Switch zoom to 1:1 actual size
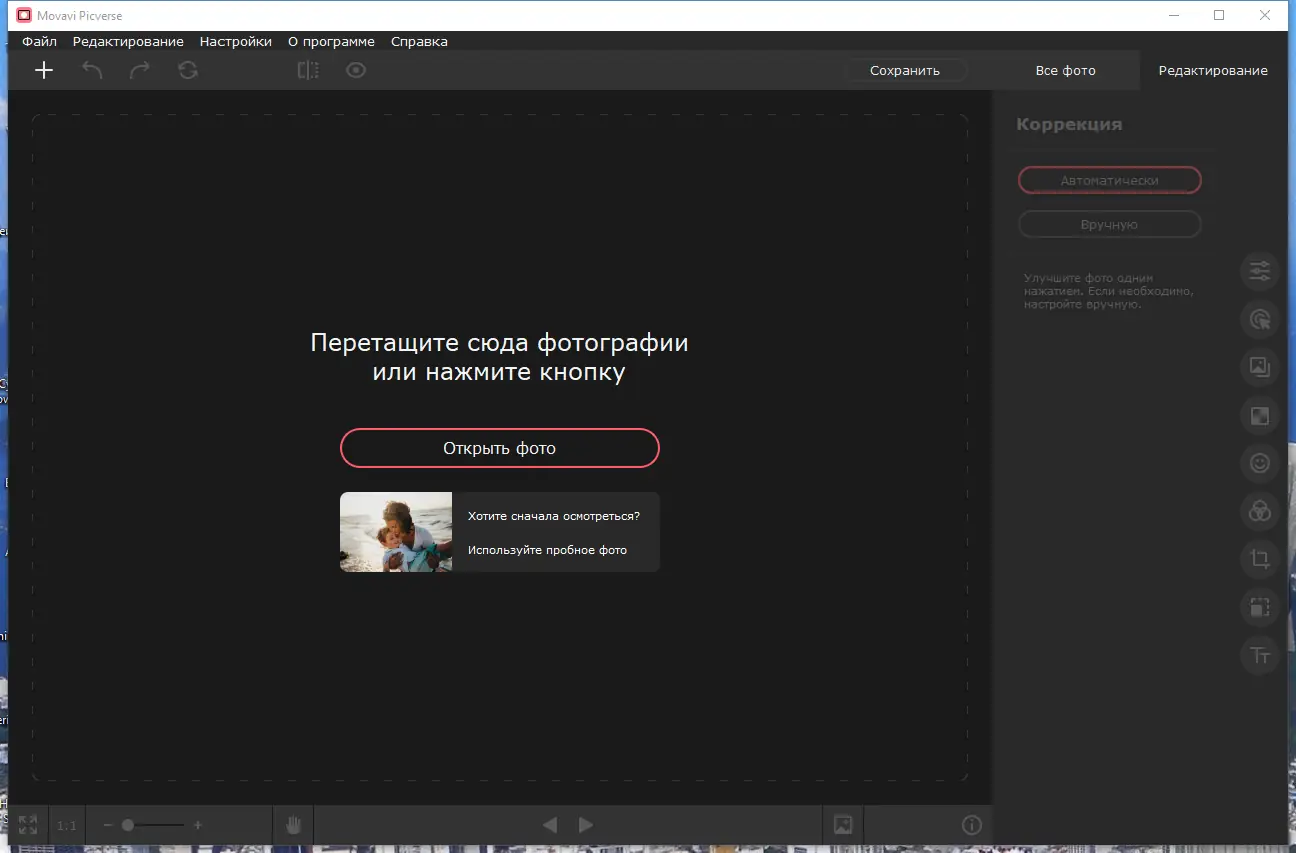 point(66,824)
